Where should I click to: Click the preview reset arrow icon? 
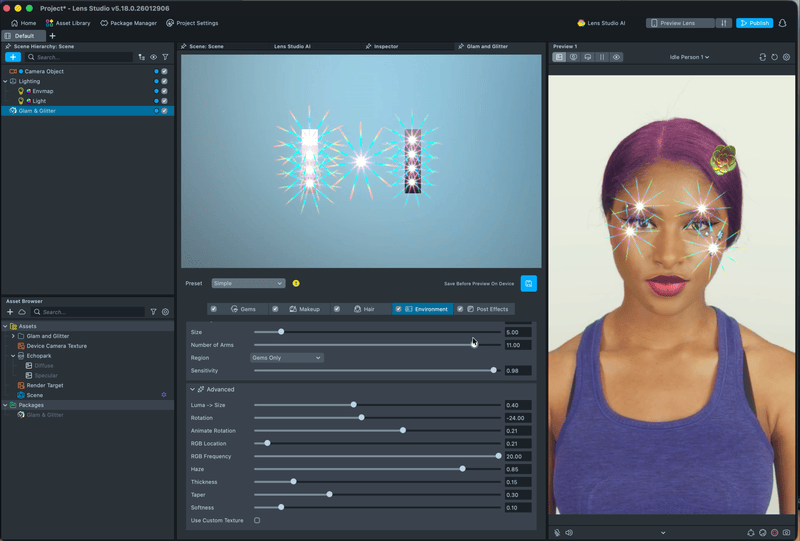[x=774, y=57]
